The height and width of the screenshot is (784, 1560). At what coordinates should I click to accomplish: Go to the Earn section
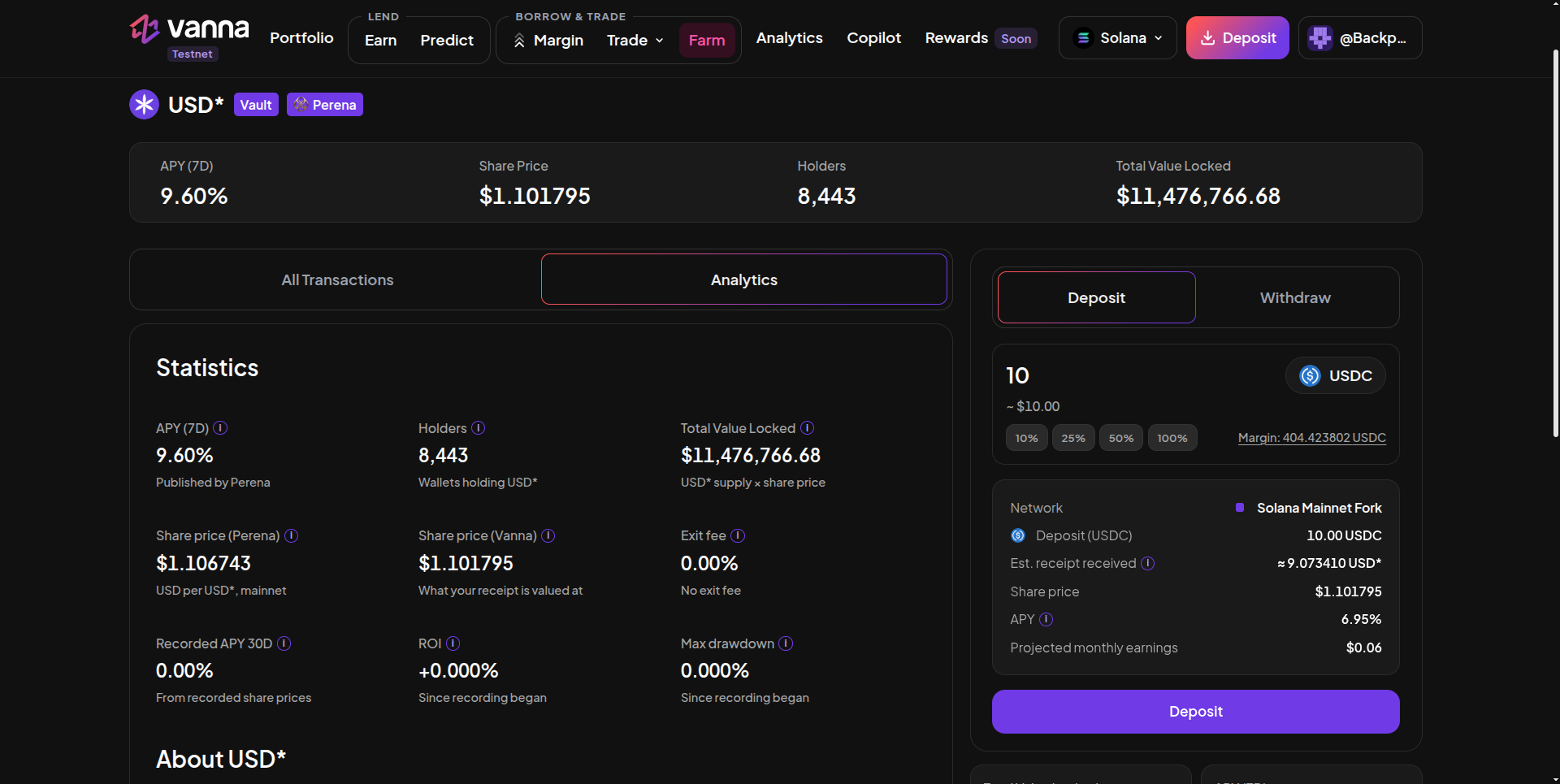coord(380,40)
